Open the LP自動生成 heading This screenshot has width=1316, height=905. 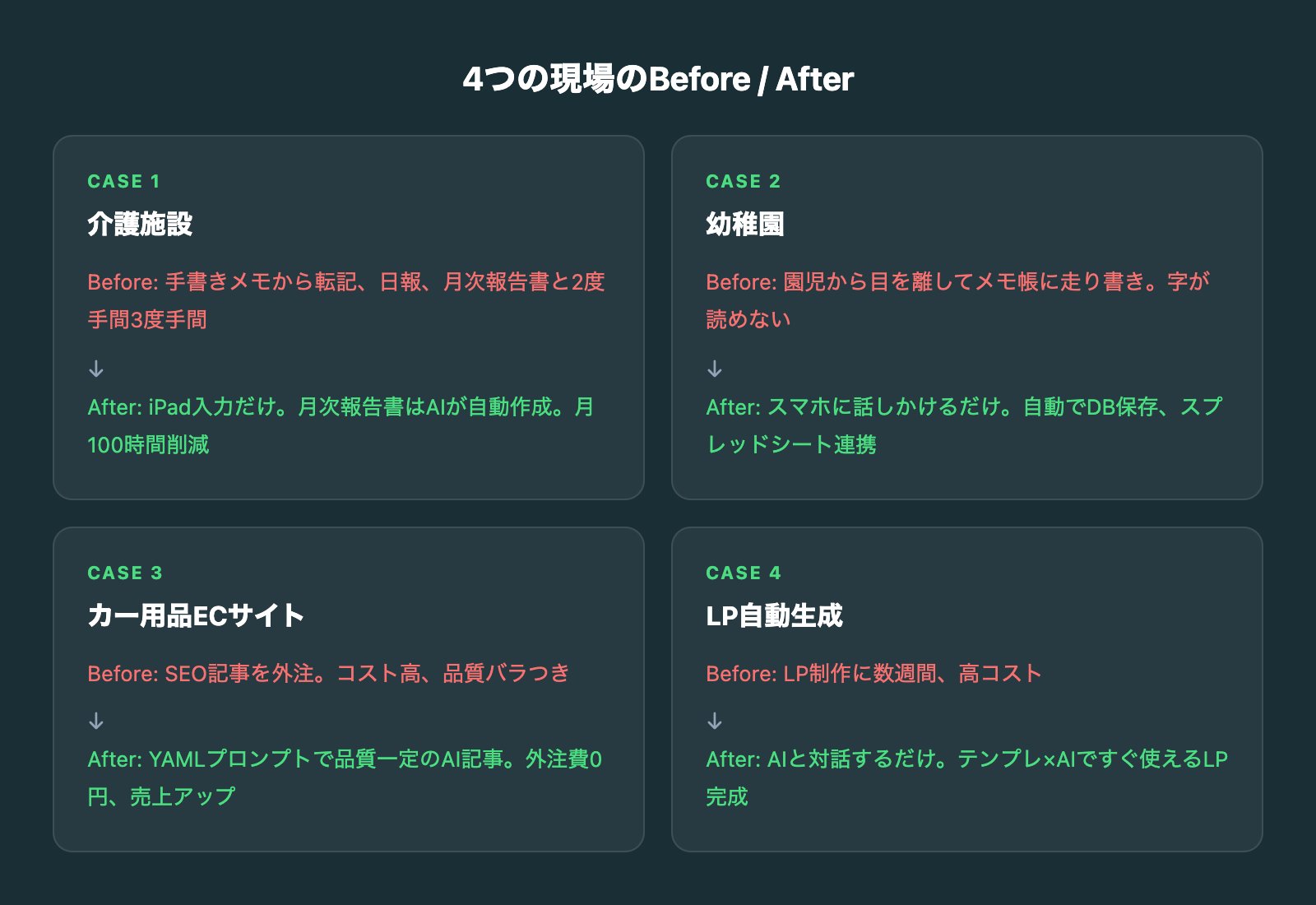coord(774,615)
